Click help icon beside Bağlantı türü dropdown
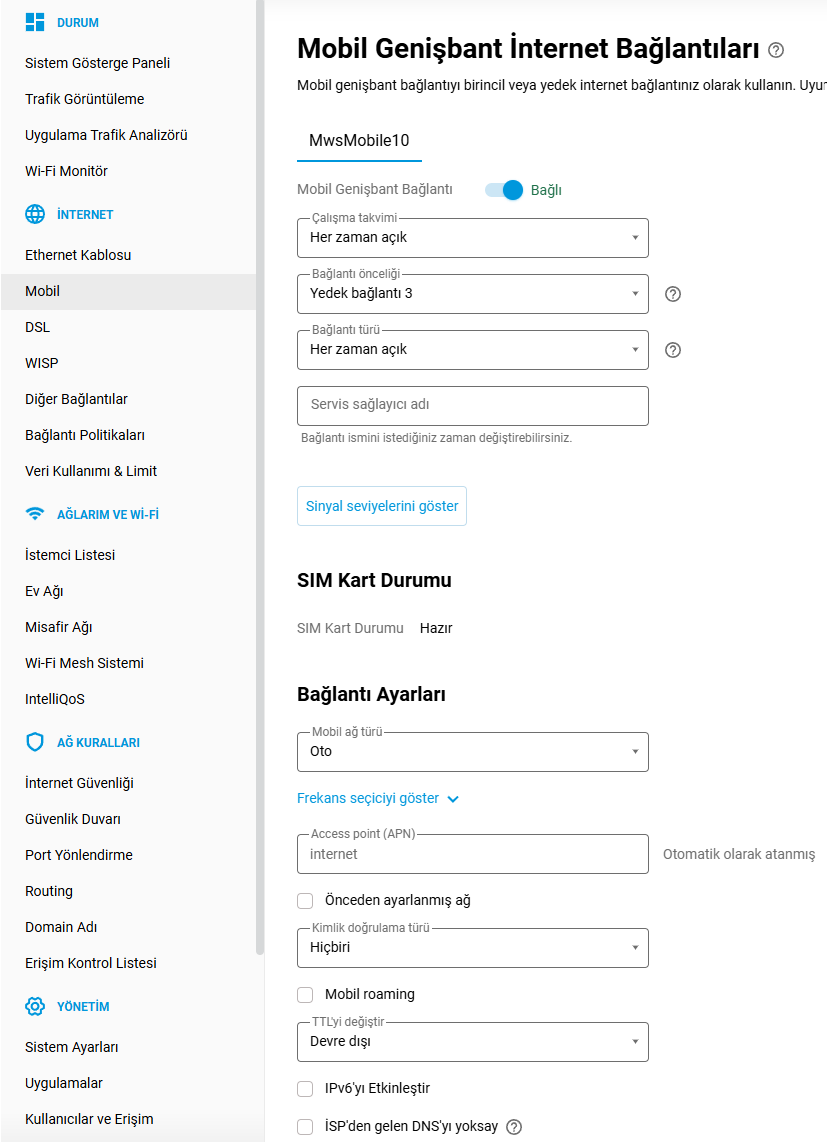827x1142 pixels. coord(673,350)
